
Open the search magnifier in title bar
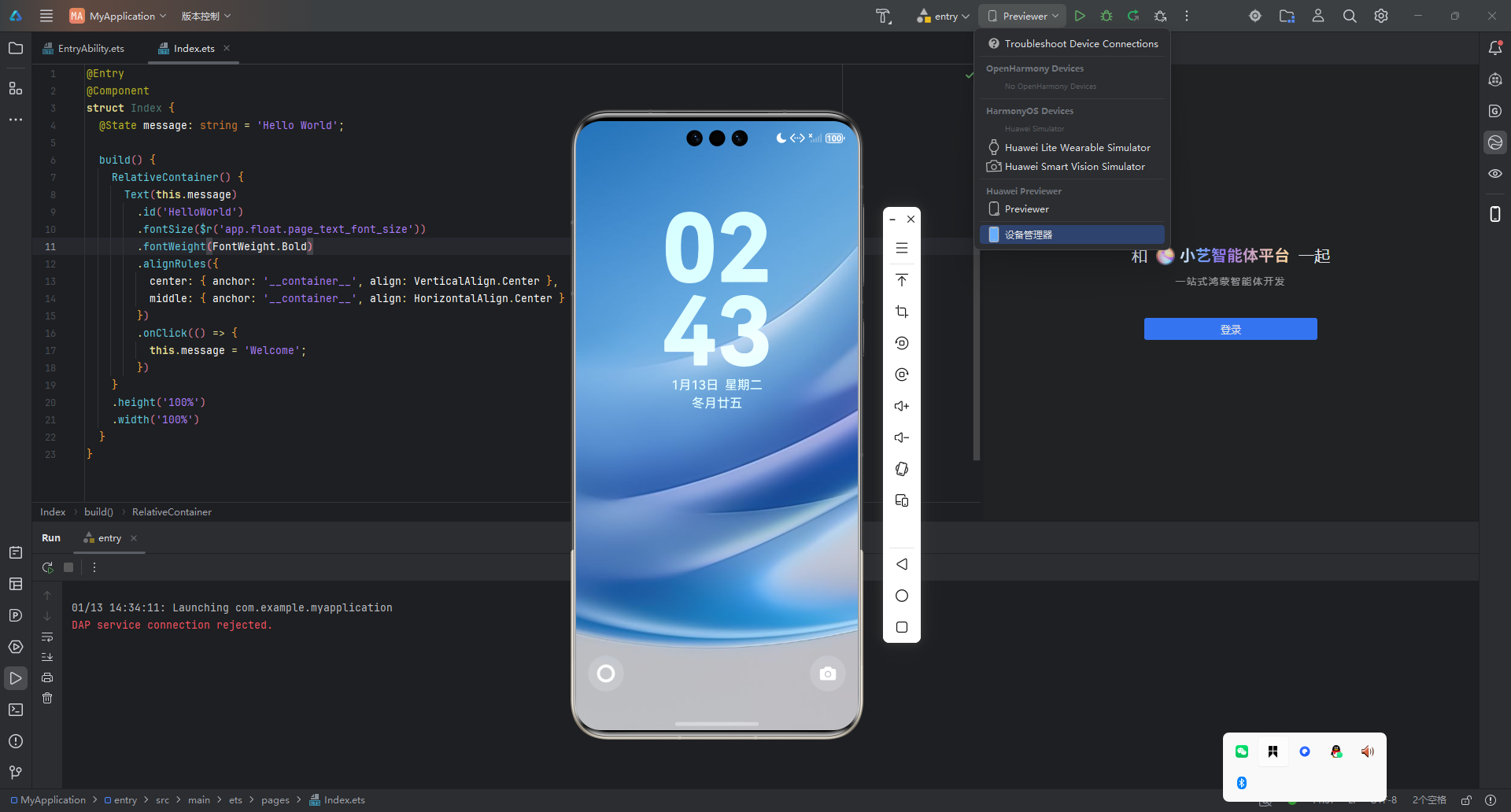click(1350, 16)
